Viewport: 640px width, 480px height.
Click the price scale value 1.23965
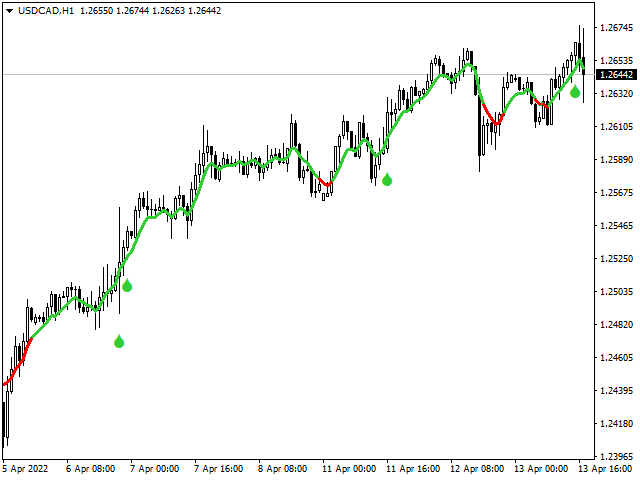[x=616, y=456]
